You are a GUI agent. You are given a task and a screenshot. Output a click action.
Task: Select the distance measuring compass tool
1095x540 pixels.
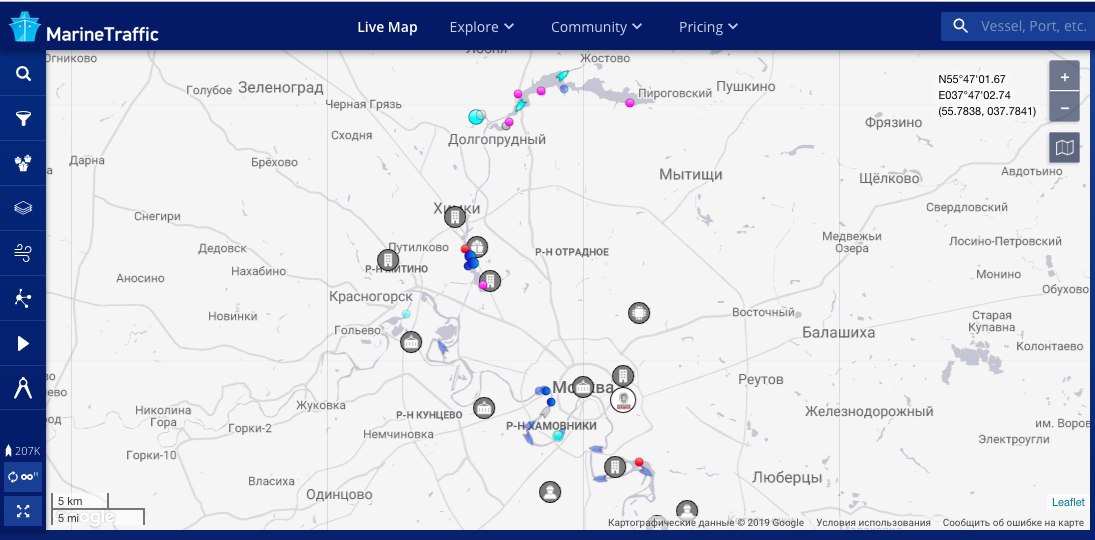click(x=23, y=388)
